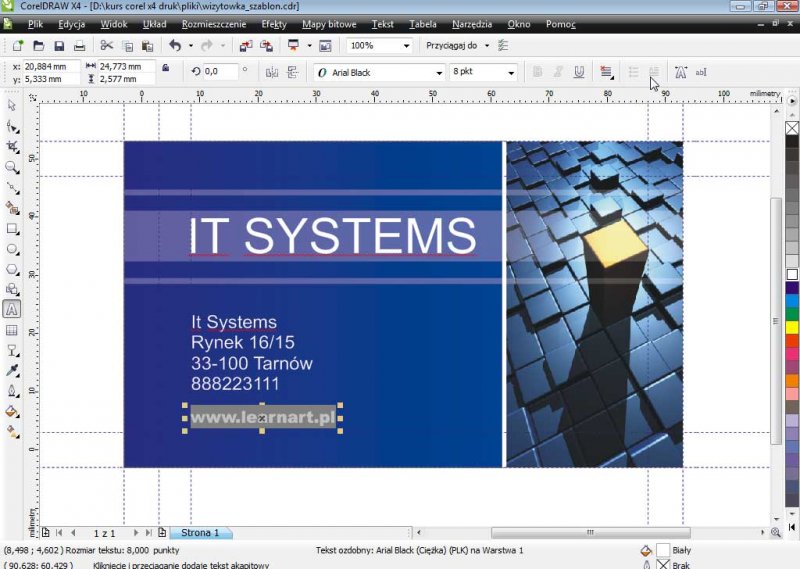Toggle underline text formatting

(579, 72)
